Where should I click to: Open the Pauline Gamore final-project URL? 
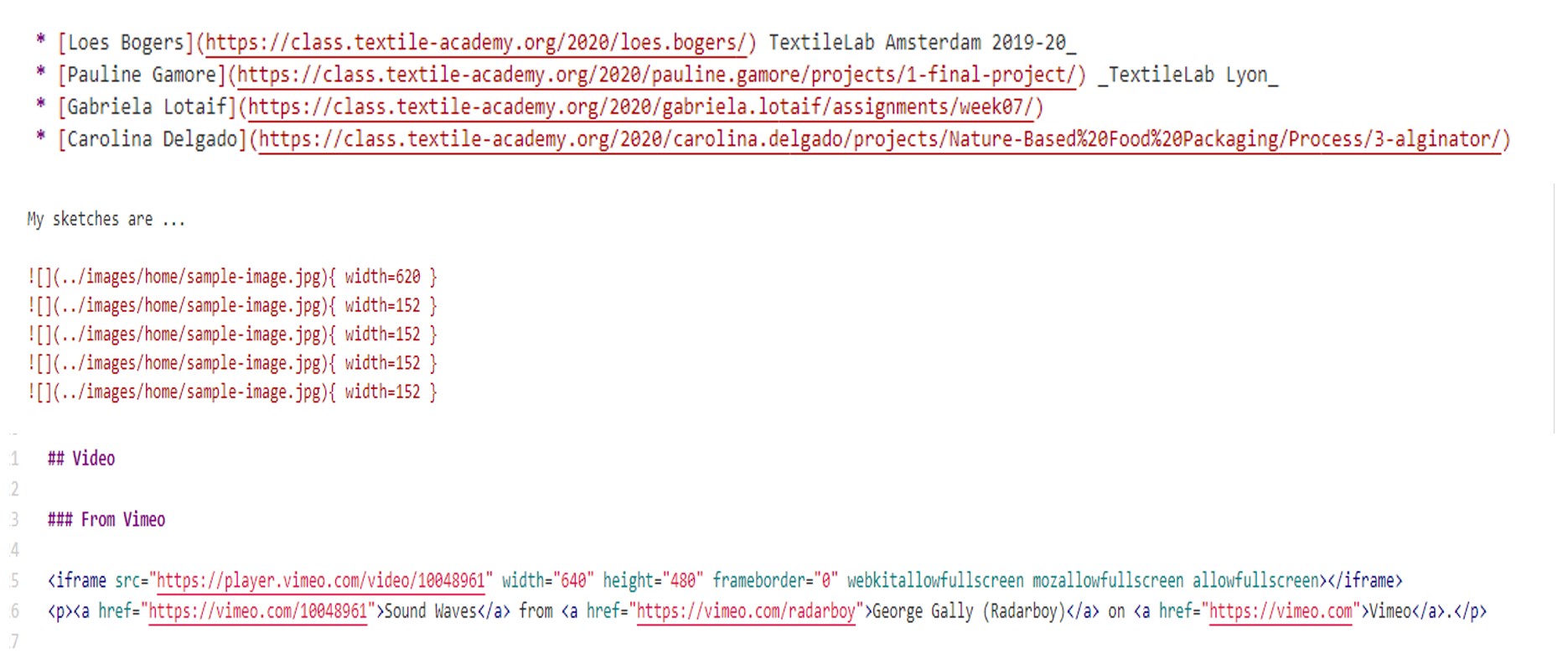tap(655, 75)
